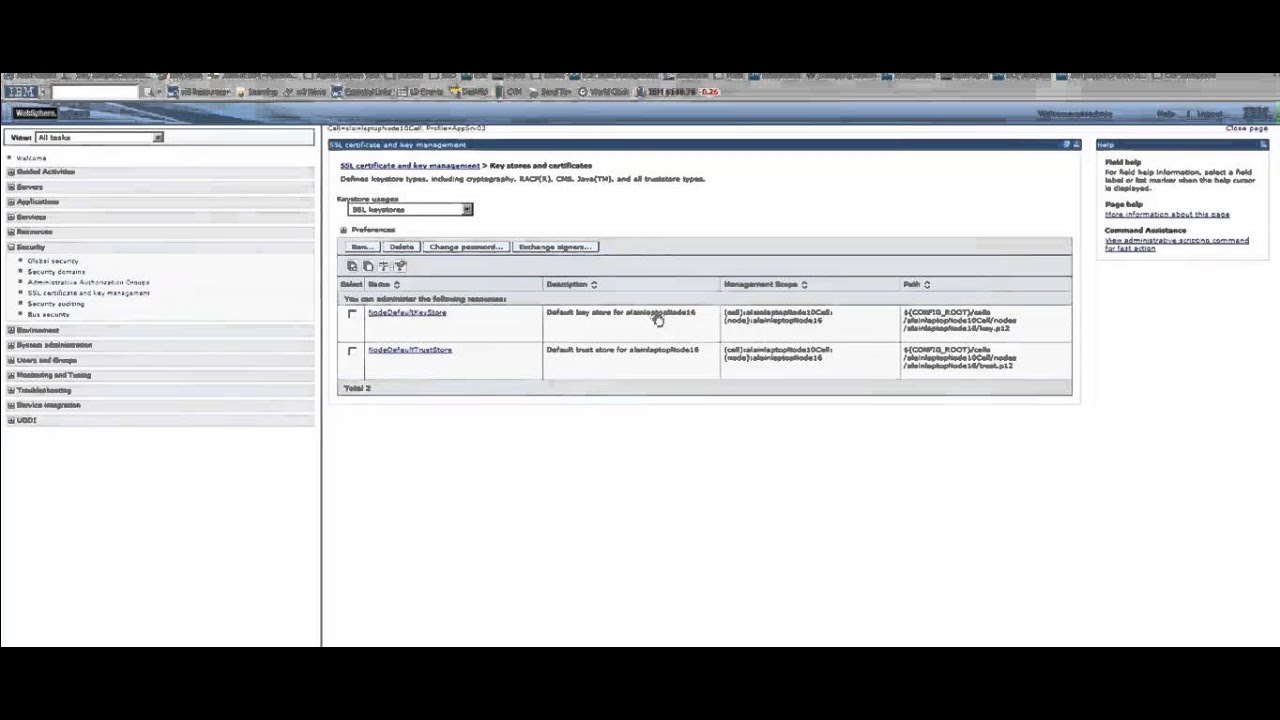This screenshot has height=720, width=1280.
Task: Click the New... button
Action: pos(362,247)
